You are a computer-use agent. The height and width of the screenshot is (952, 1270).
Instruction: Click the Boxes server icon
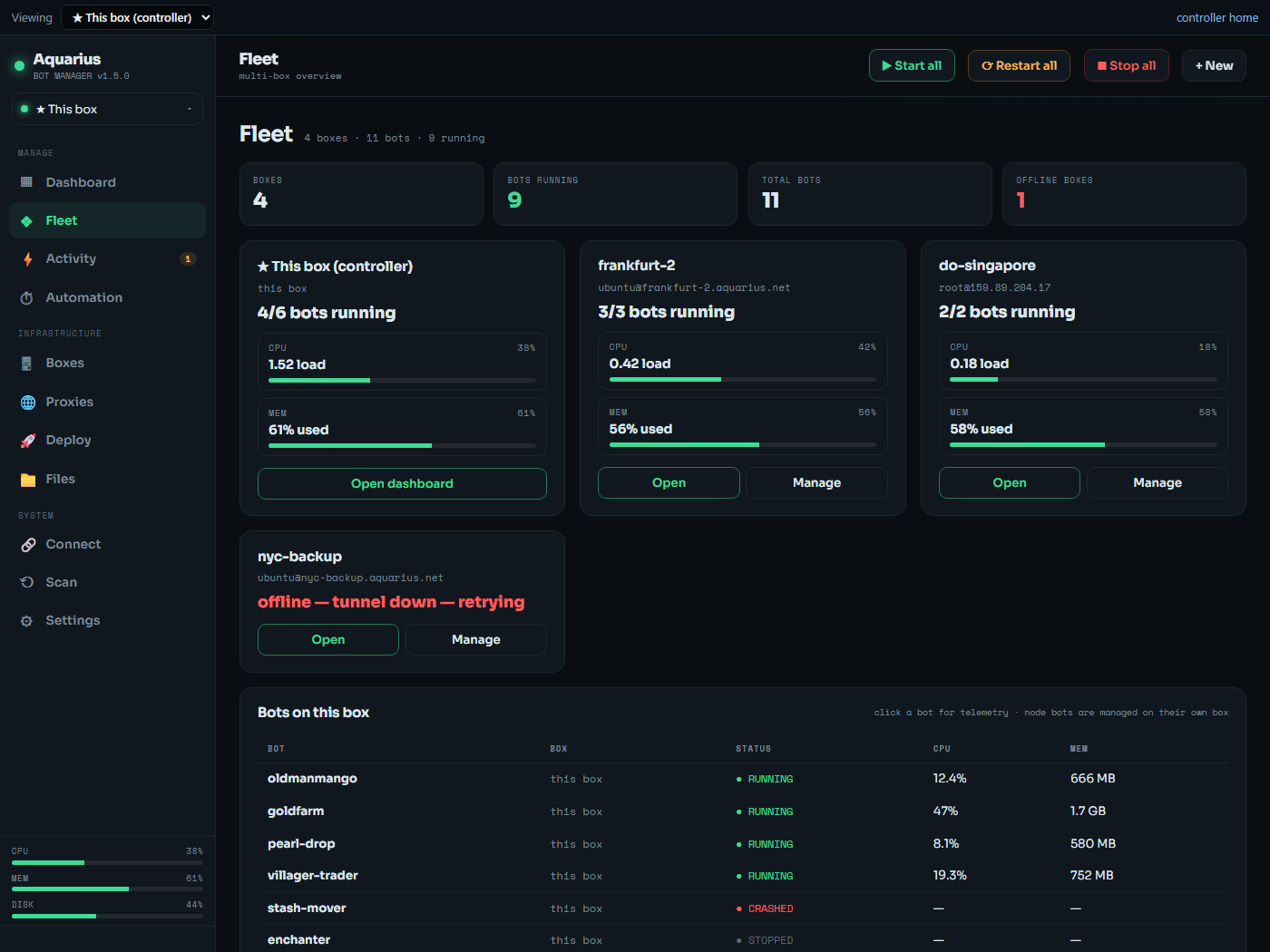coord(27,363)
